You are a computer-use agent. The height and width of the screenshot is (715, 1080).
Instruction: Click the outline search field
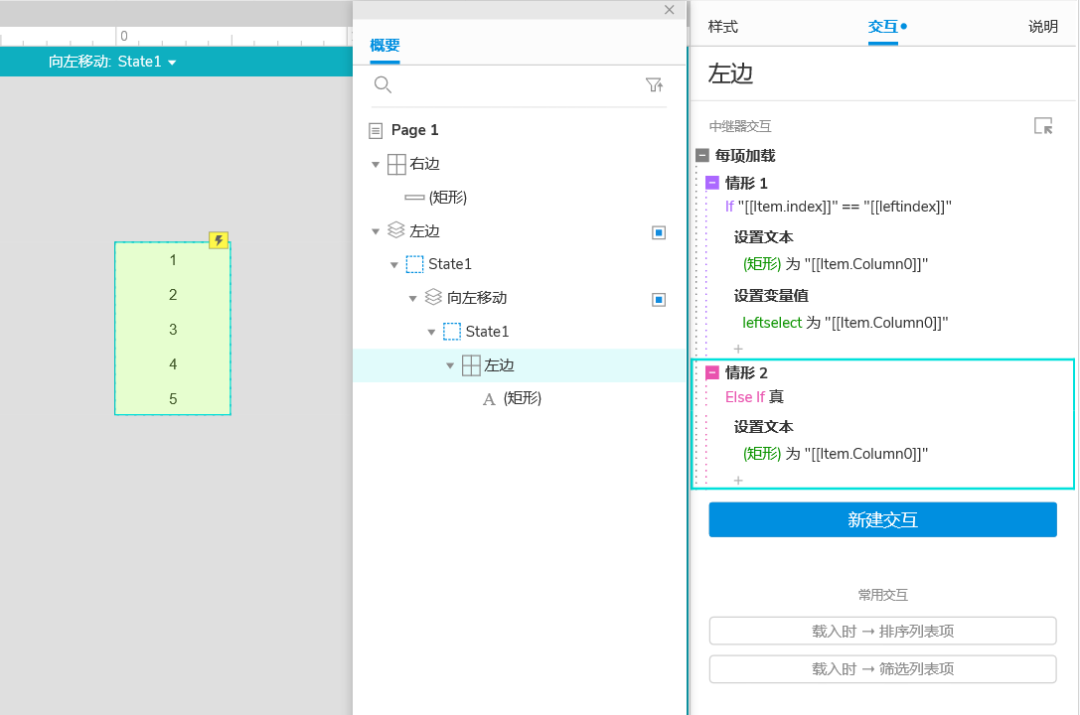[x=517, y=85]
